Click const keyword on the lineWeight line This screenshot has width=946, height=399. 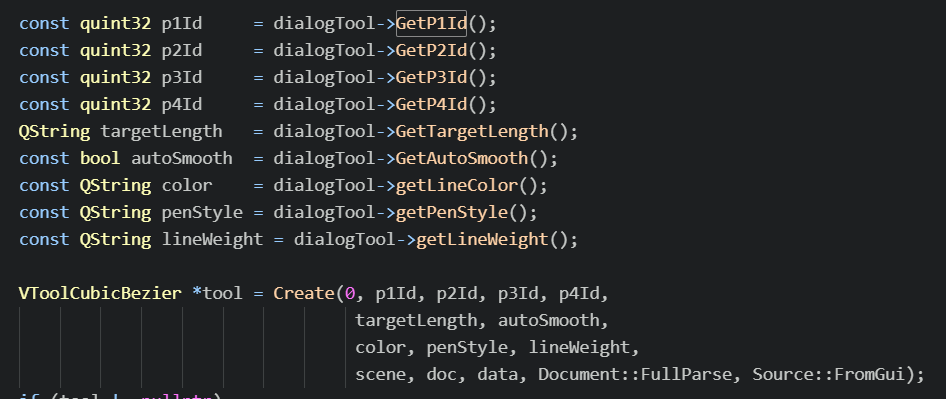pyautogui.click(x=44, y=240)
